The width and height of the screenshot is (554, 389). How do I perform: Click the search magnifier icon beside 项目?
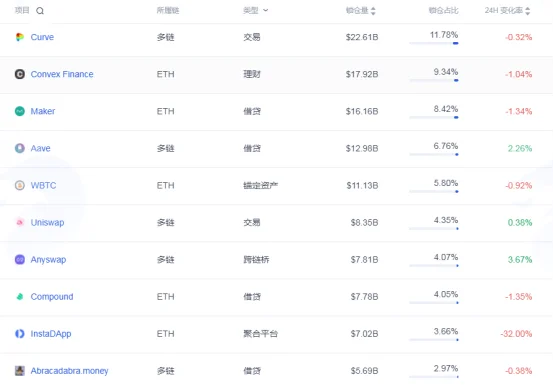tap(40, 11)
